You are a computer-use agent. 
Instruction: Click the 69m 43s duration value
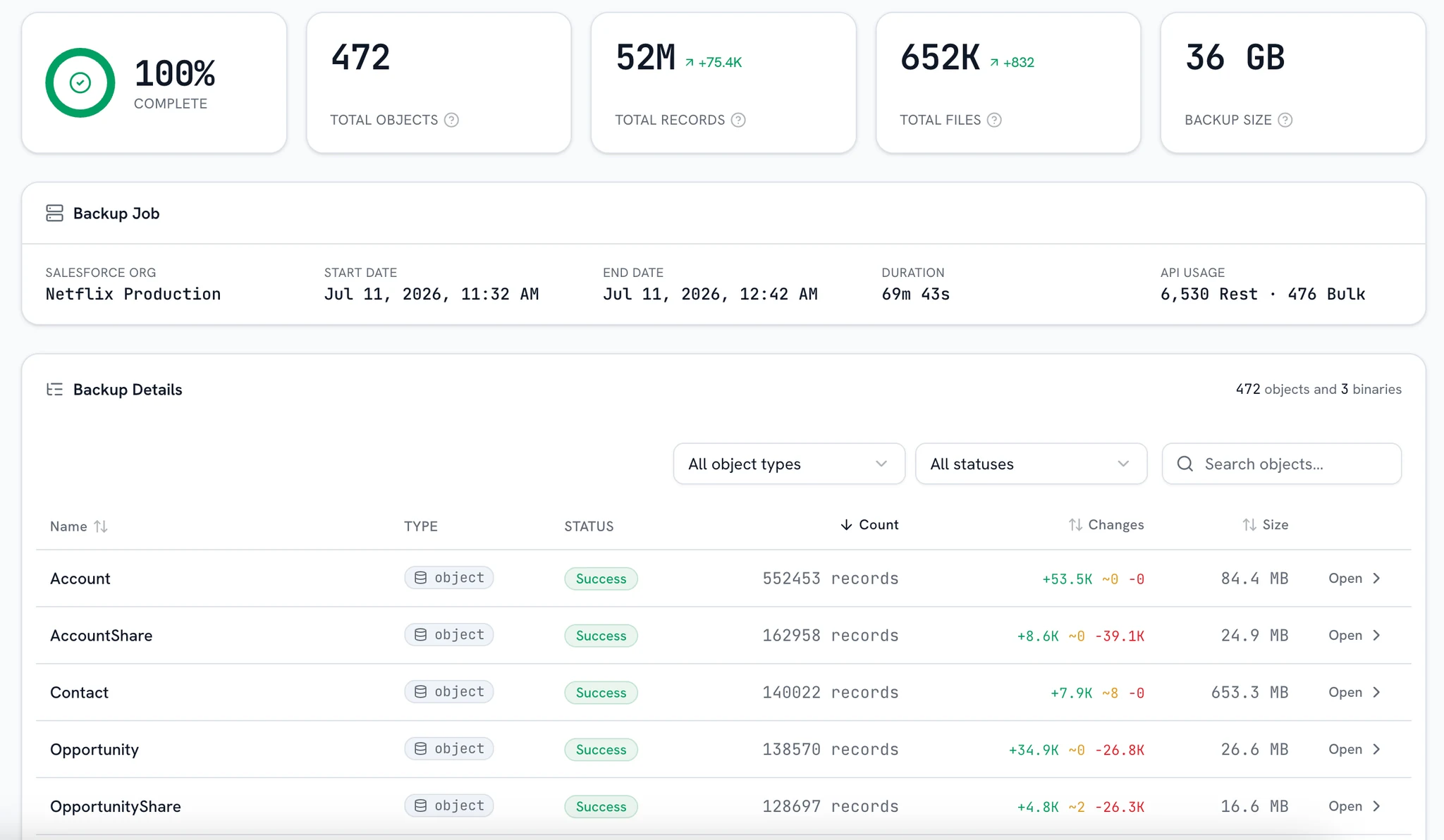point(915,294)
